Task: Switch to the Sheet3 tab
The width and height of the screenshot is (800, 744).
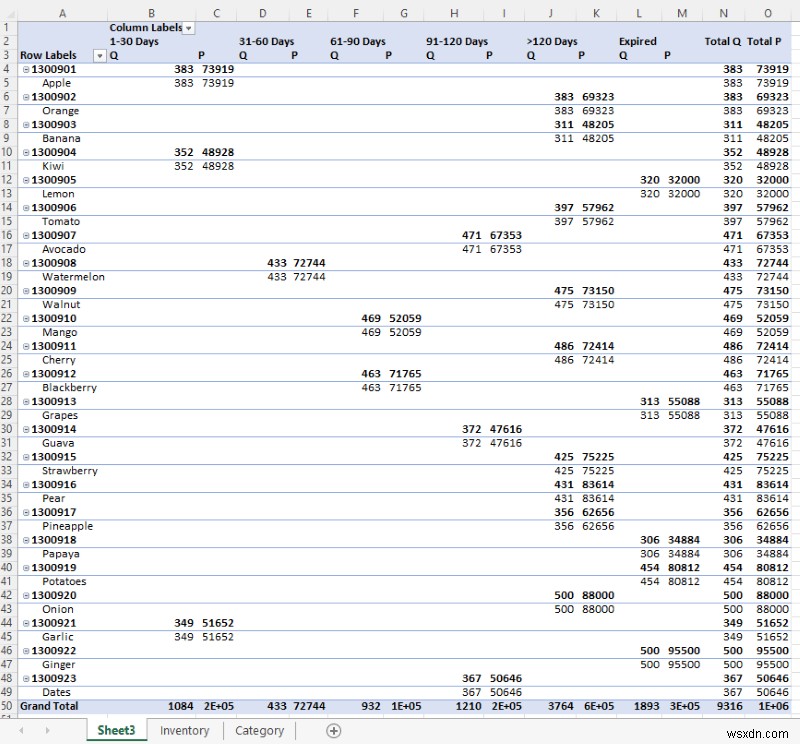Action: click(116, 730)
